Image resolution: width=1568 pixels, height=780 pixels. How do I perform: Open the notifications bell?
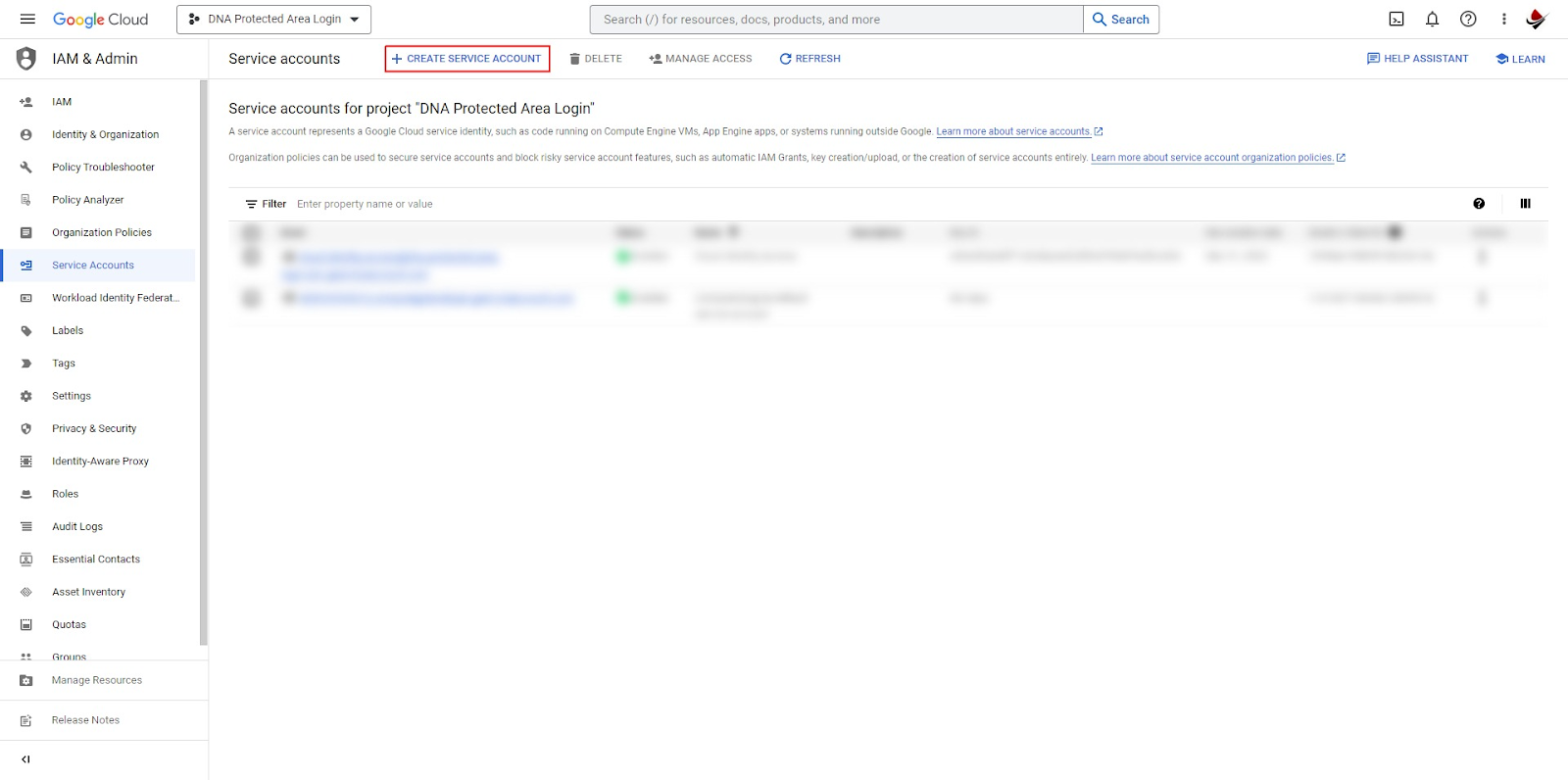click(1432, 19)
